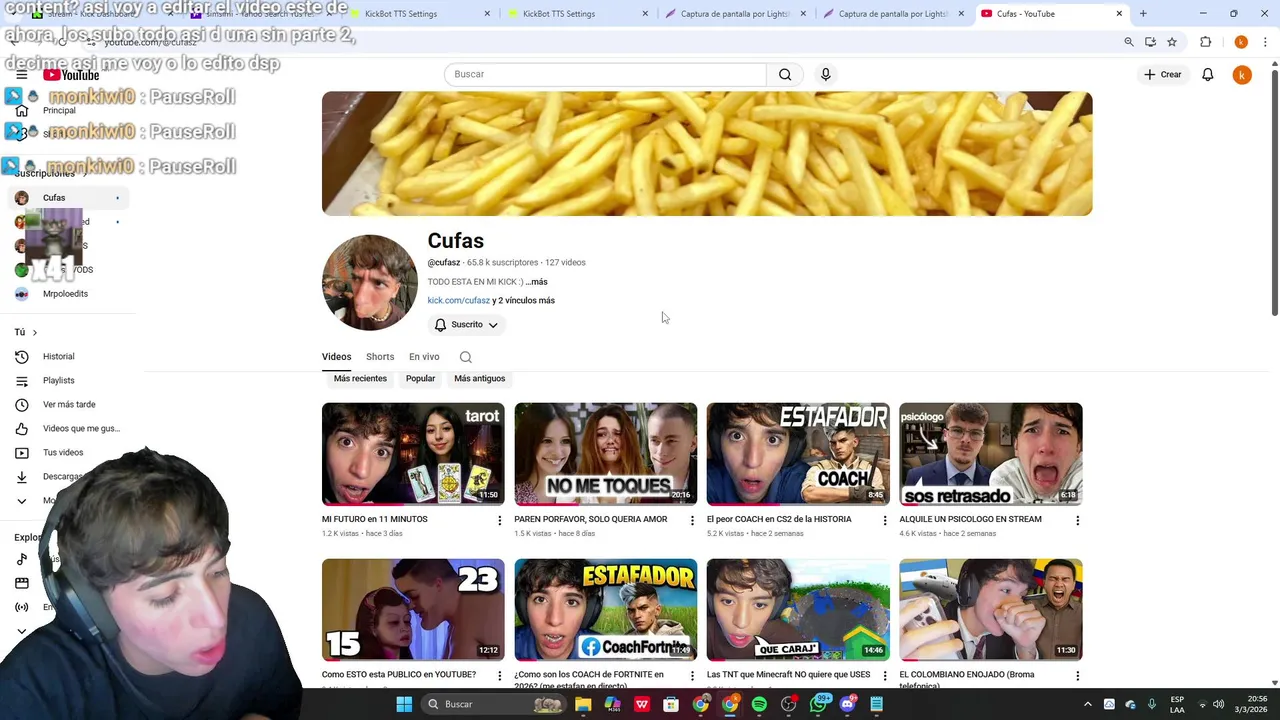Show hidden system tray icons
Image resolution: width=1280 pixels, height=720 pixels.
[x=1088, y=704]
